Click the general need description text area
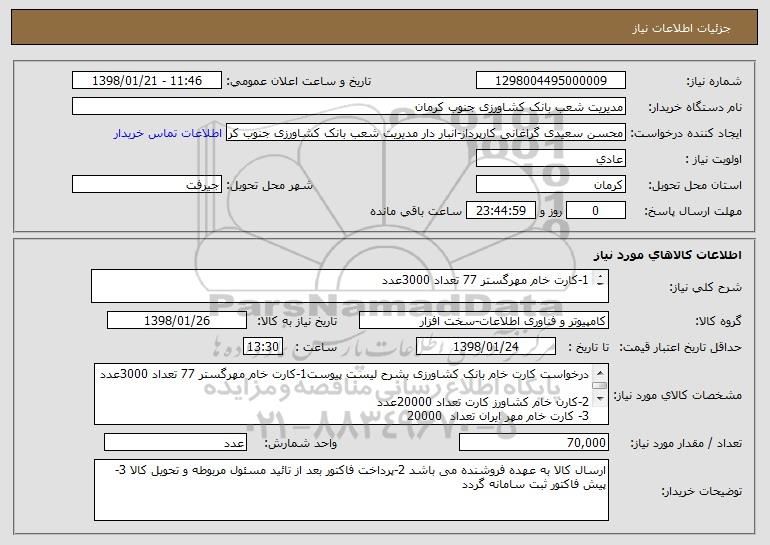Image resolution: width=770 pixels, height=545 pixels. (350, 286)
